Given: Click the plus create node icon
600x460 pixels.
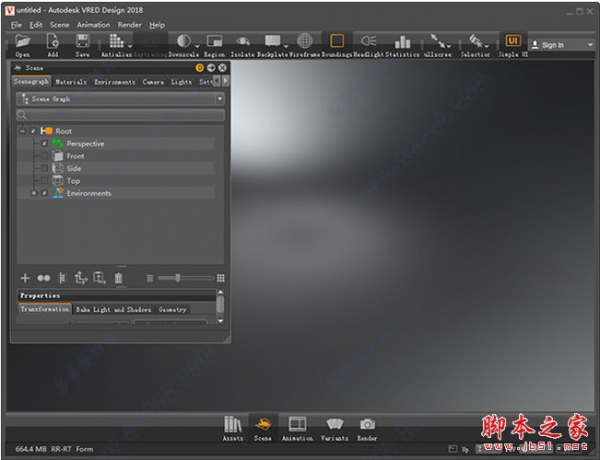Looking at the screenshot, I should click(25, 278).
